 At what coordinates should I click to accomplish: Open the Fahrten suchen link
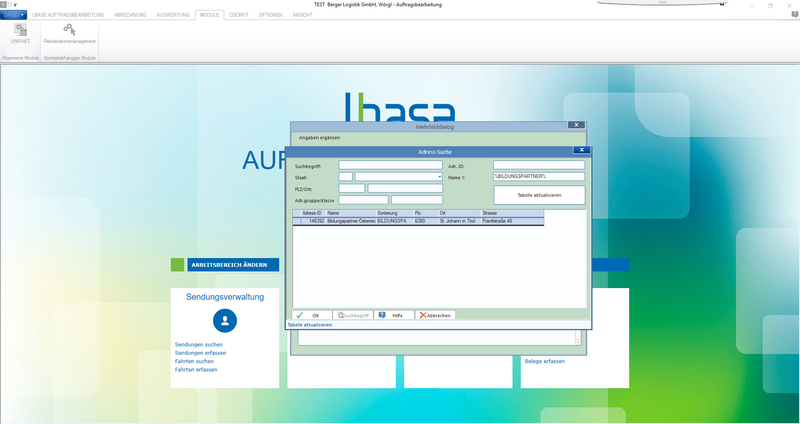[x=194, y=361]
